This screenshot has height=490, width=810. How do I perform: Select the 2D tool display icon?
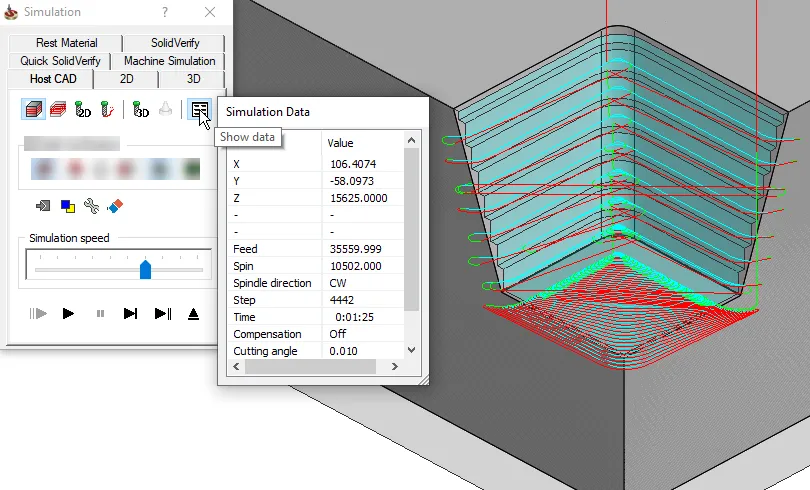click(84, 110)
